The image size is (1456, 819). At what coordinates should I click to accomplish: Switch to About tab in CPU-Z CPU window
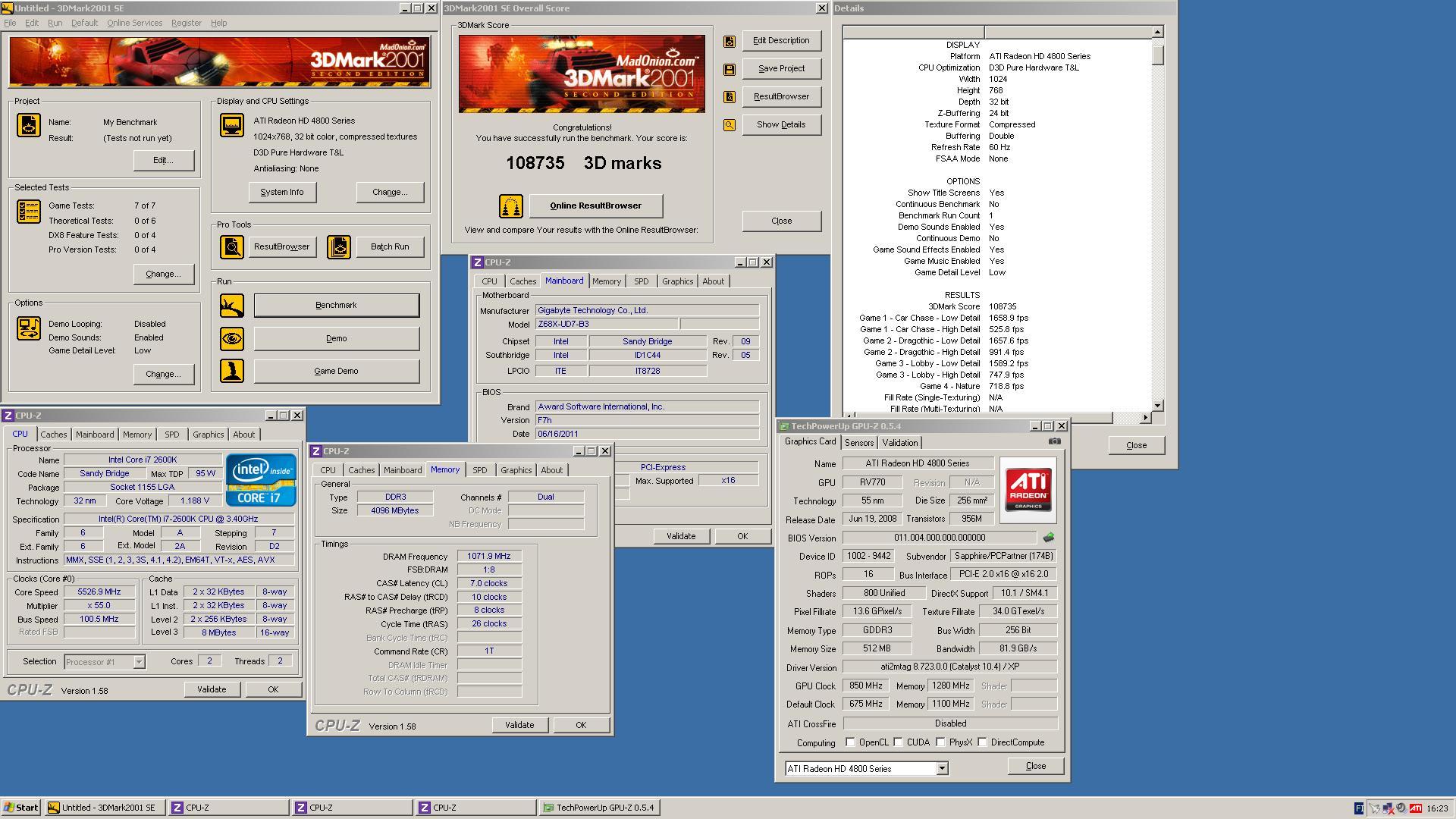tap(243, 435)
